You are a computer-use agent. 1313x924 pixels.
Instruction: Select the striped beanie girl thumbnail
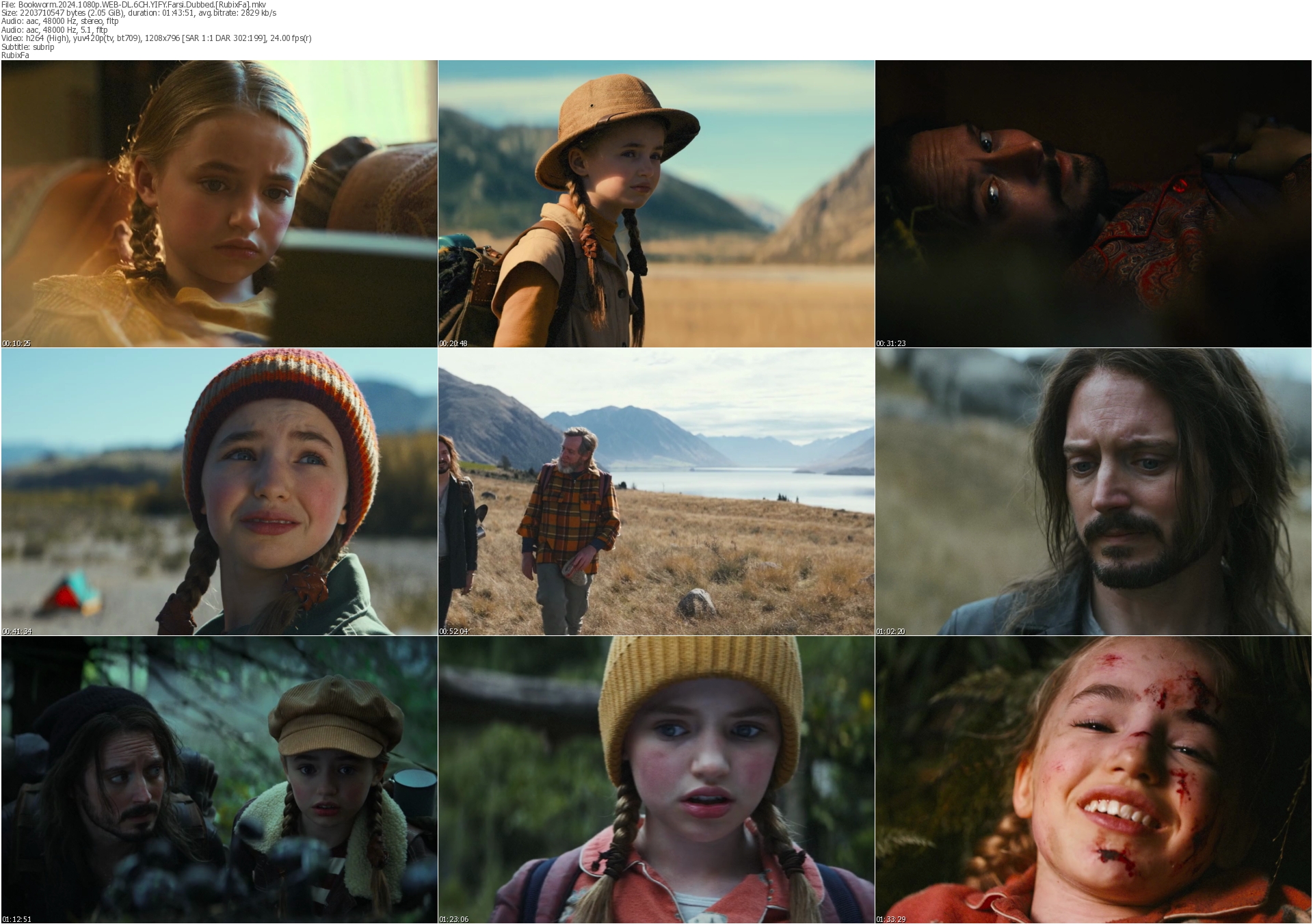pos(219,492)
